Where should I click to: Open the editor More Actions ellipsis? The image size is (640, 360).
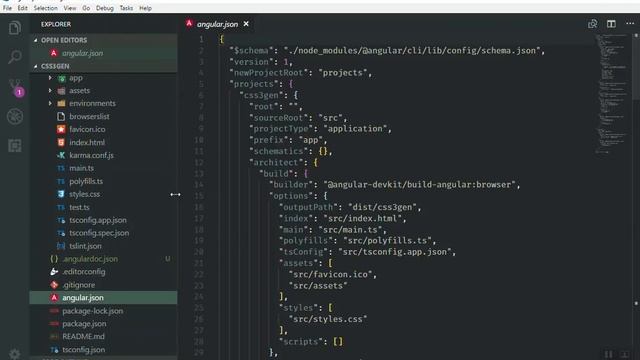[630, 24]
